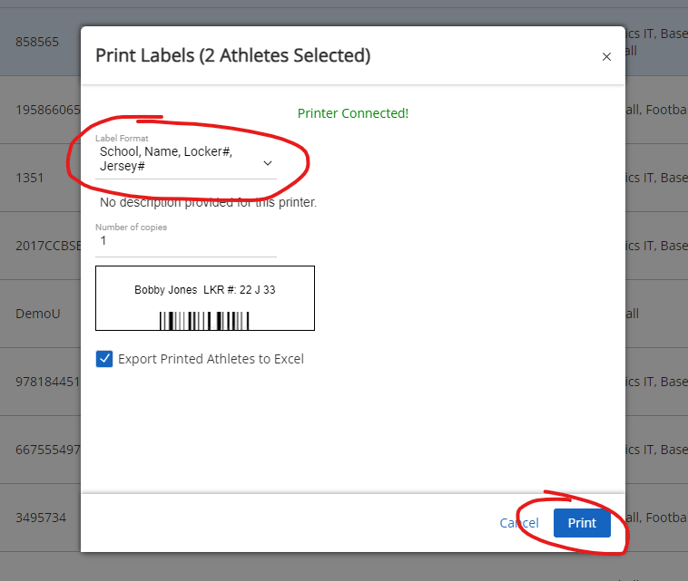Select athlete row 2017CCBSE
This screenshot has height=581, width=688.
[x=40, y=246]
